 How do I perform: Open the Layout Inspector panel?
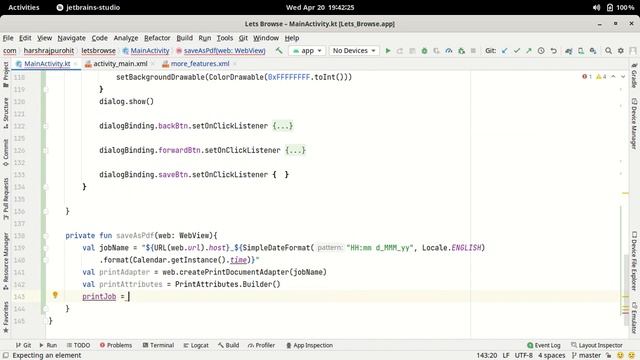[x=597, y=345]
